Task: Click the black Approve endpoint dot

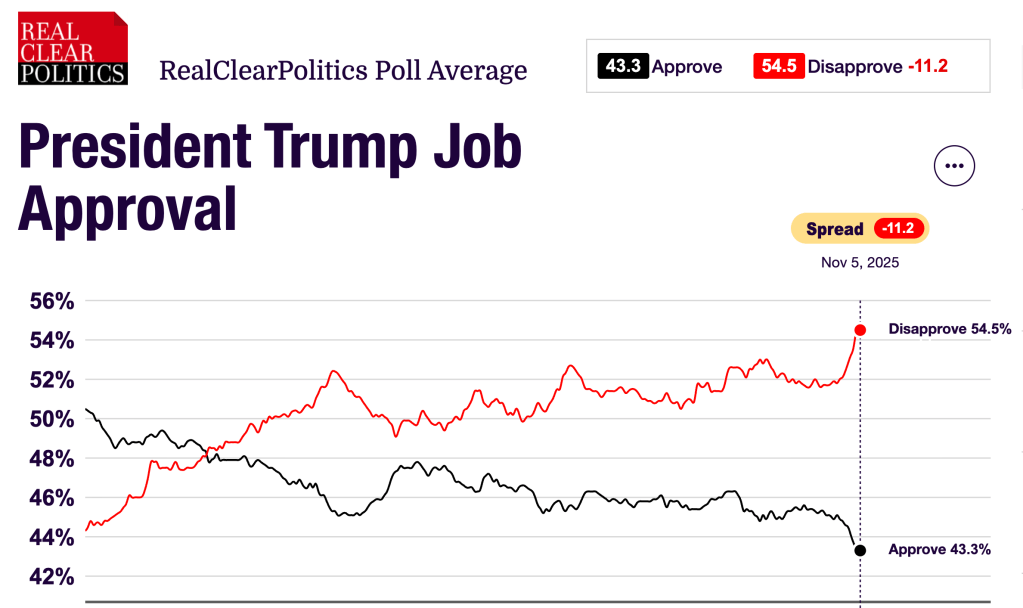Action: pos(860,550)
